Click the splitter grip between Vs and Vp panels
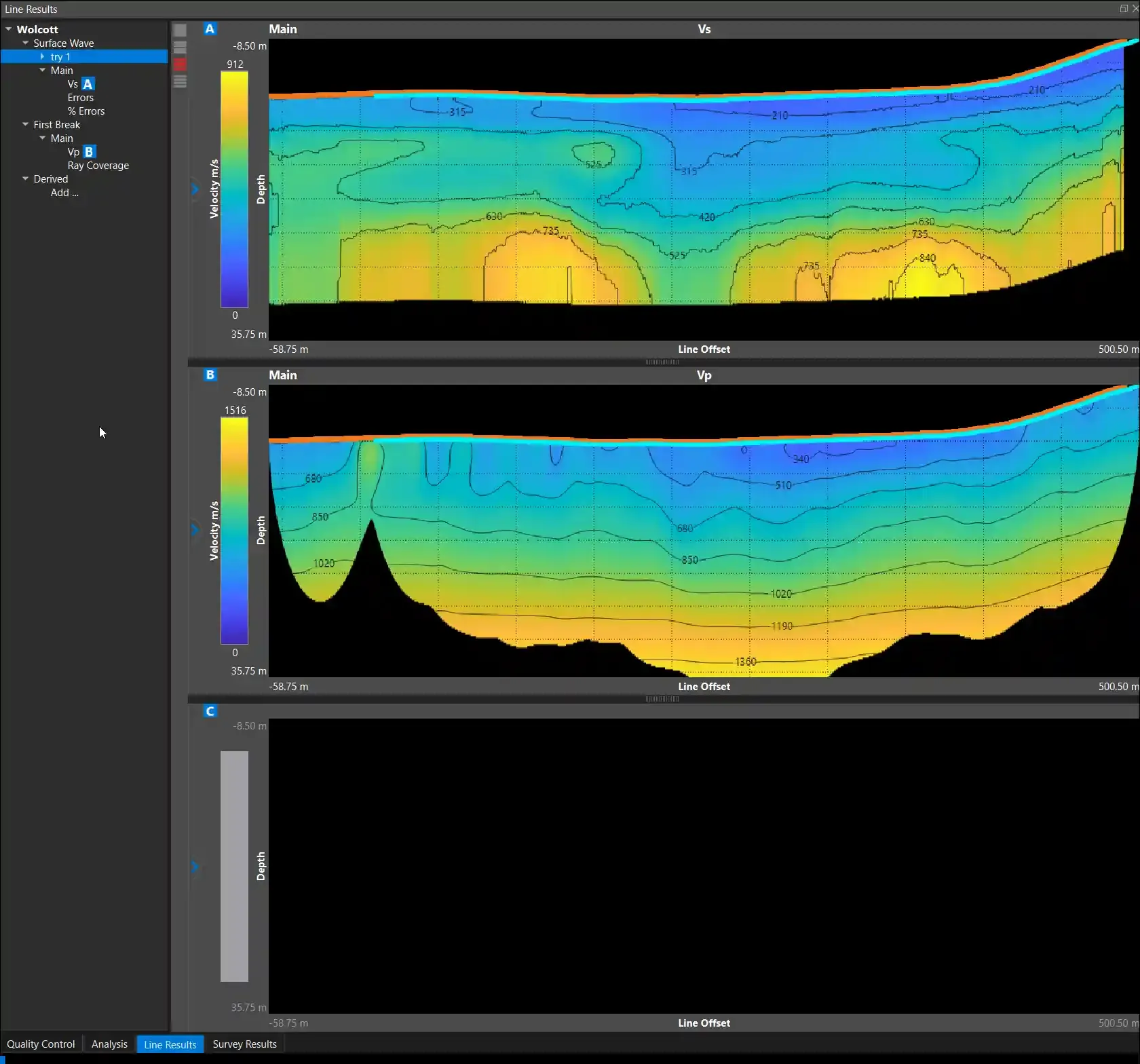The width and height of the screenshot is (1140, 1064). pyautogui.click(x=662, y=362)
